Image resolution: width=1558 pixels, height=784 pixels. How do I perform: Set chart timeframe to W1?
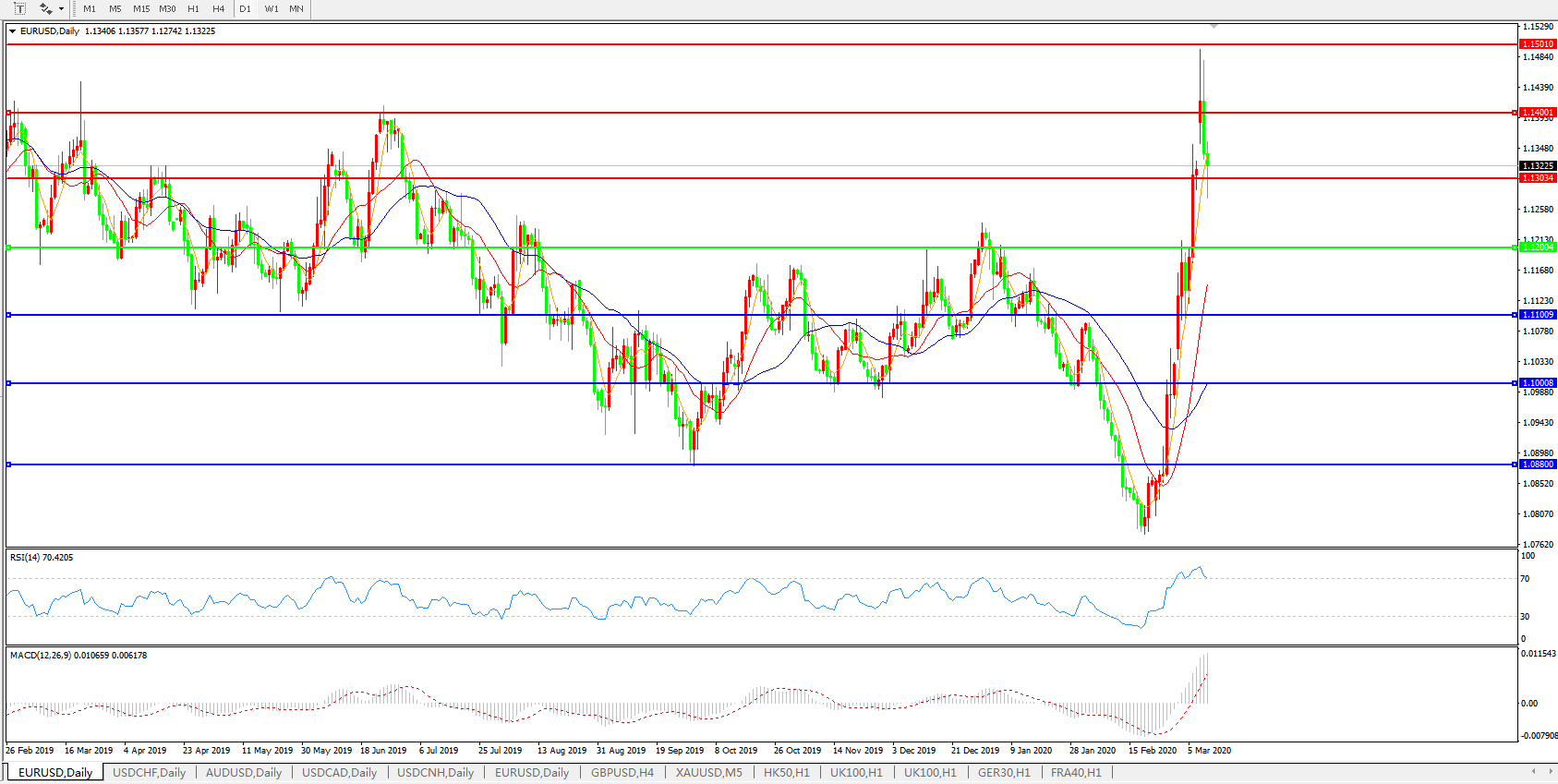point(272,9)
